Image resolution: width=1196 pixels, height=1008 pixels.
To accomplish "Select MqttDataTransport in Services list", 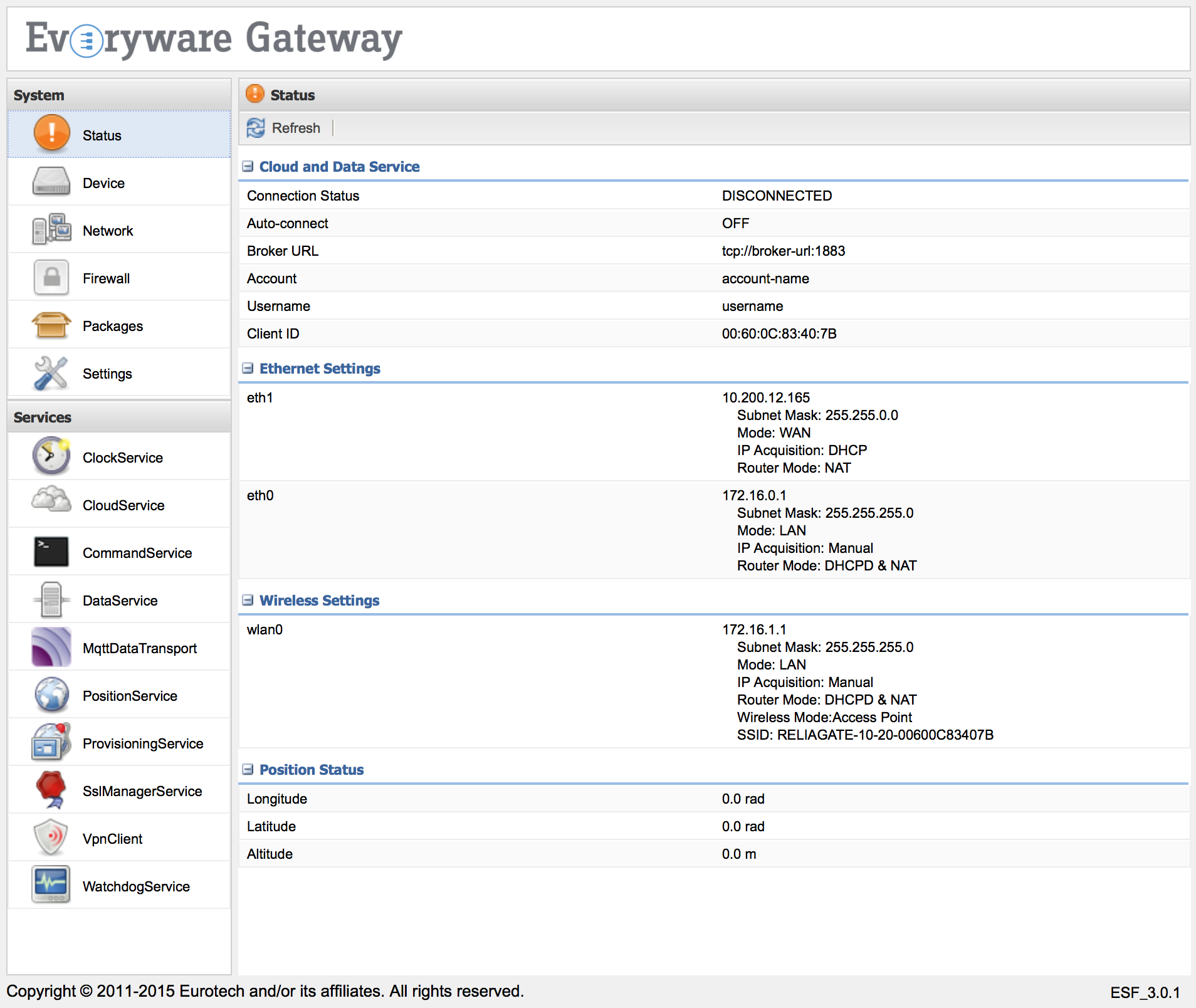I will click(x=119, y=648).
